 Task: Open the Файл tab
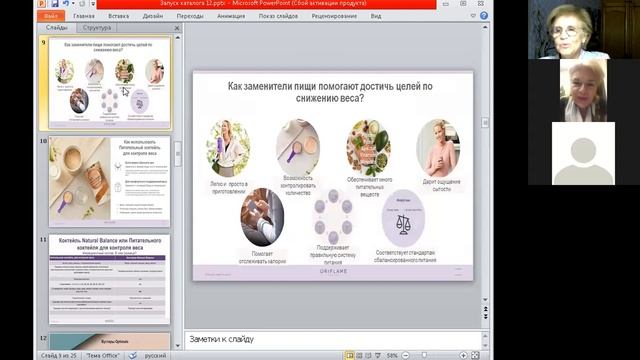click(51, 16)
